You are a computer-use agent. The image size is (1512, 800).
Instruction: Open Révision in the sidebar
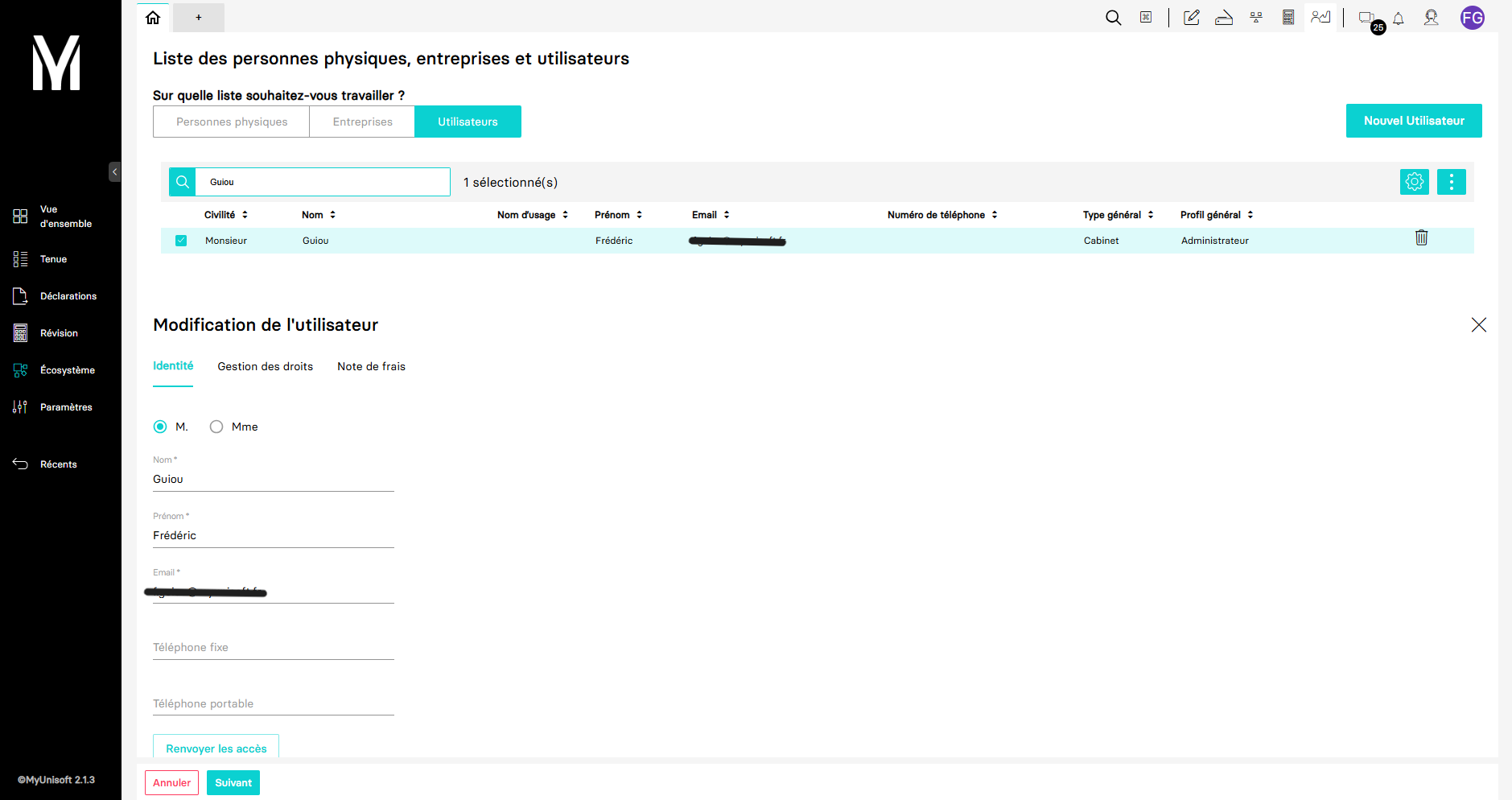[46, 333]
